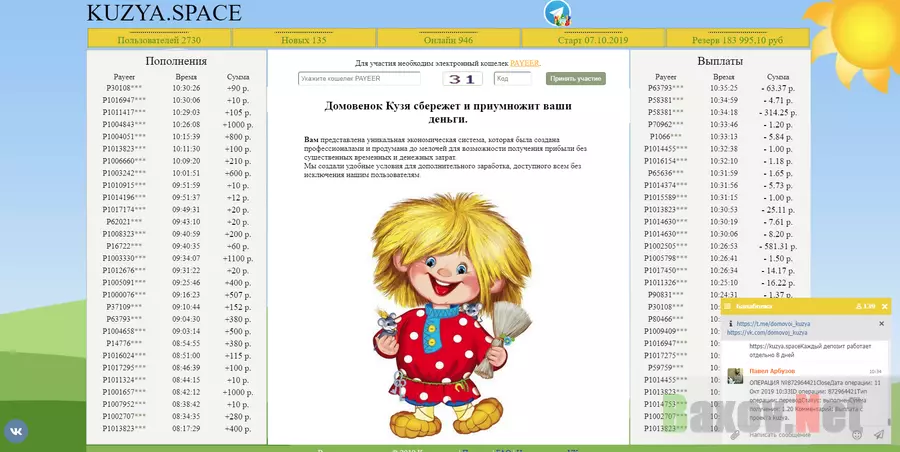Click the chat header menu icon
900x452 pixels.
click(728, 307)
